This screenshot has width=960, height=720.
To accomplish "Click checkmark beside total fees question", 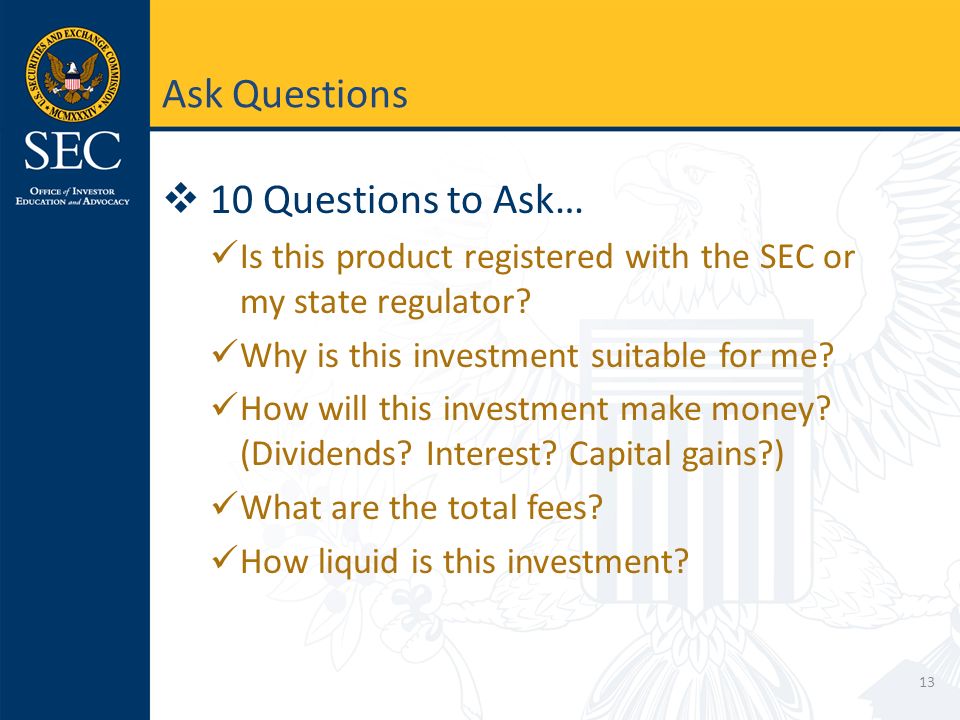I will [224, 503].
